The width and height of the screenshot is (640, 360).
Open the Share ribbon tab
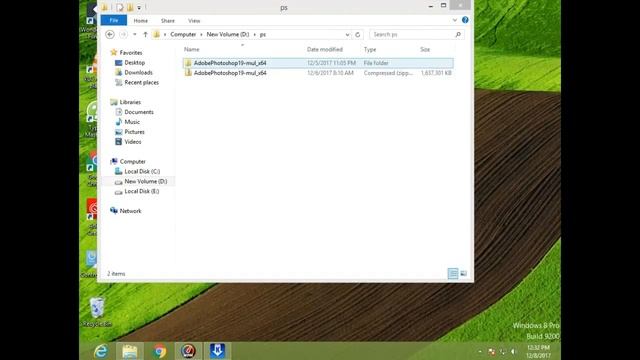coord(167,21)
